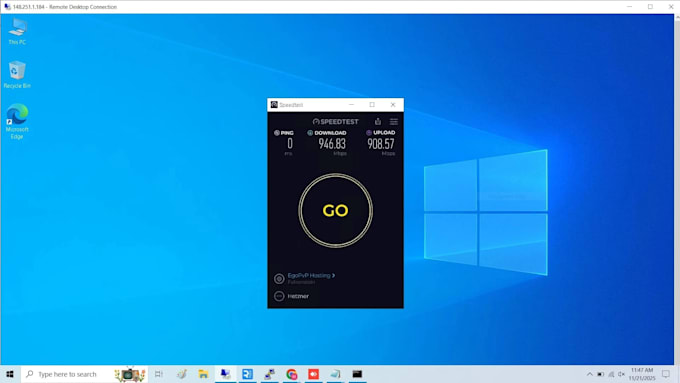
Task: Open This PC desktop icon
Action: tap(17, 31)
